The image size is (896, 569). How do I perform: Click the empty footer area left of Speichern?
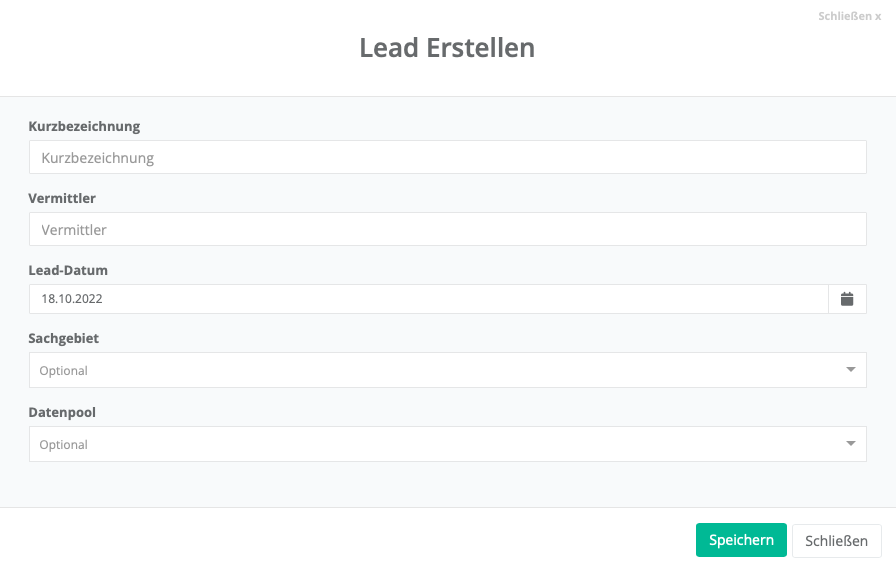[x=350, y=540]
